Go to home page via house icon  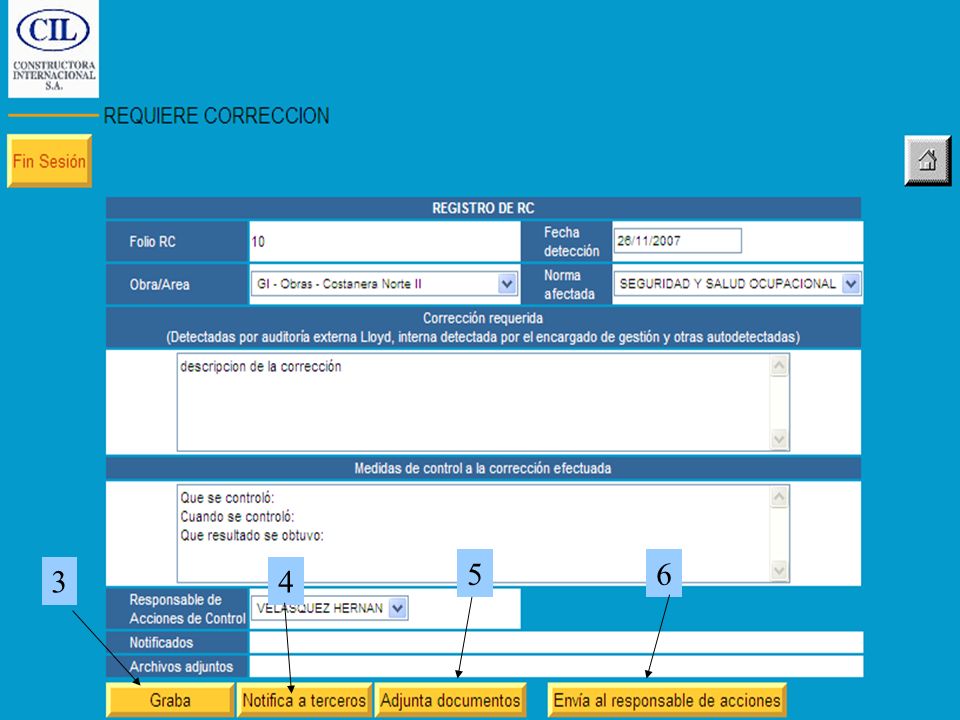click(x=928, y=161)
